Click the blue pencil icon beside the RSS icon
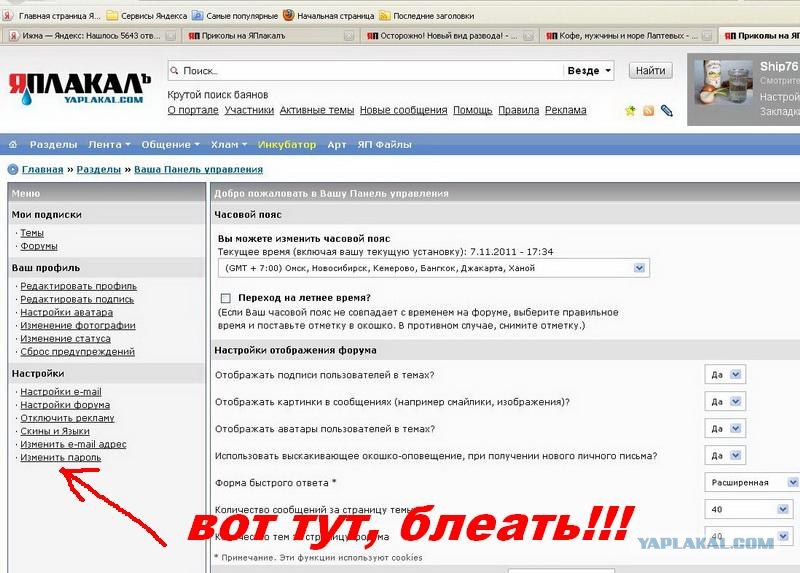 click(666, 110)
